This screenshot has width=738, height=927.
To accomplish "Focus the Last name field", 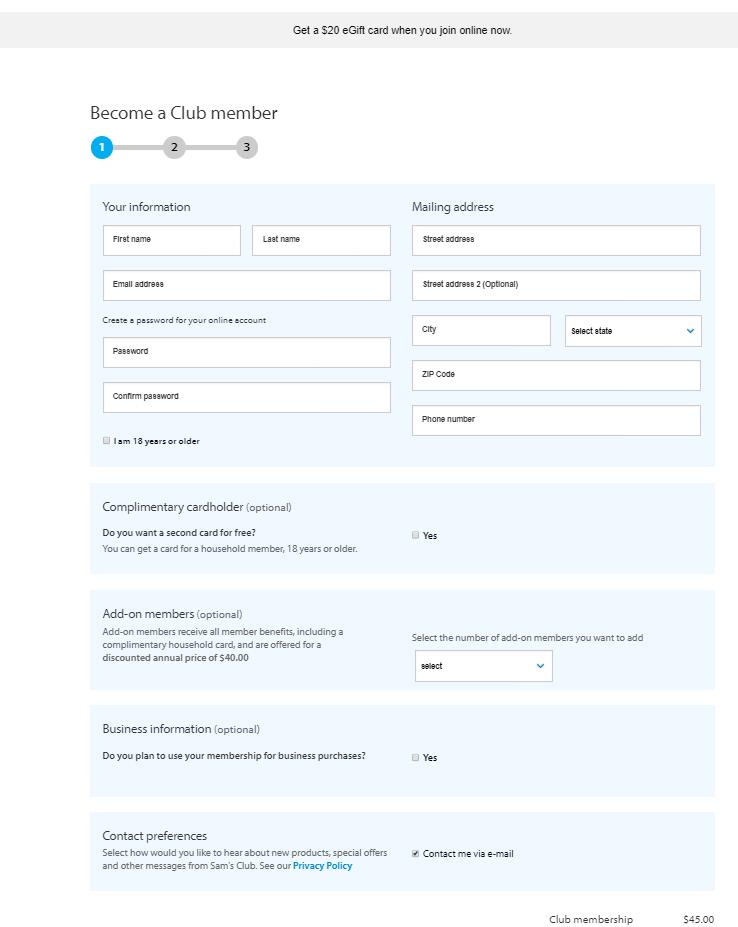I will tap(321, 240).
